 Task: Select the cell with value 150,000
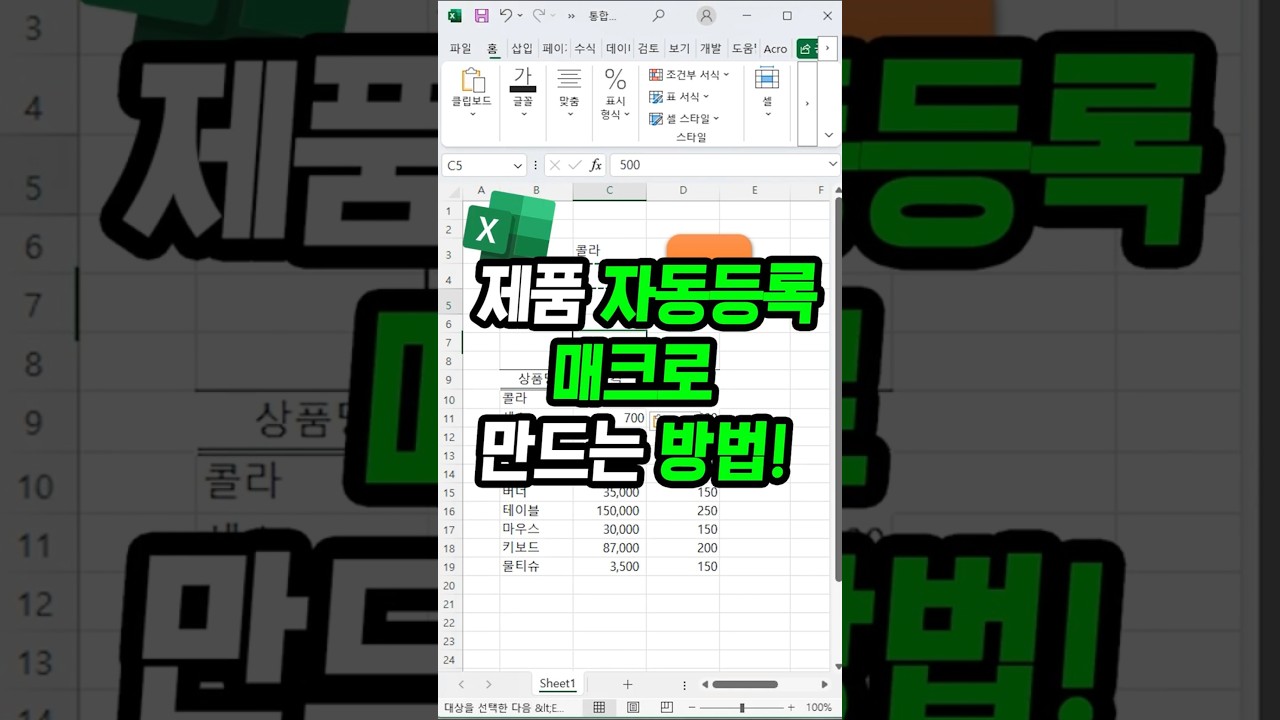pyautogui.click(x=609, y=510)
